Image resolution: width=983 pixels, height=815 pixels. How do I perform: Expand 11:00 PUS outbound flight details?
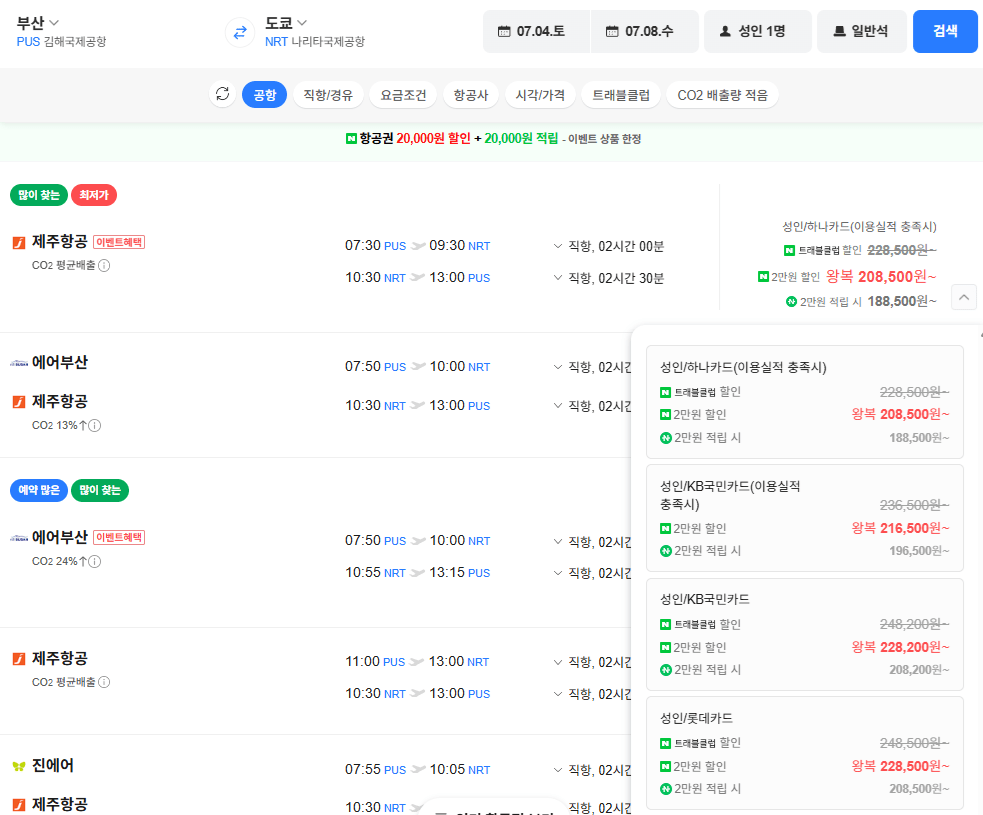pos(558,661)
